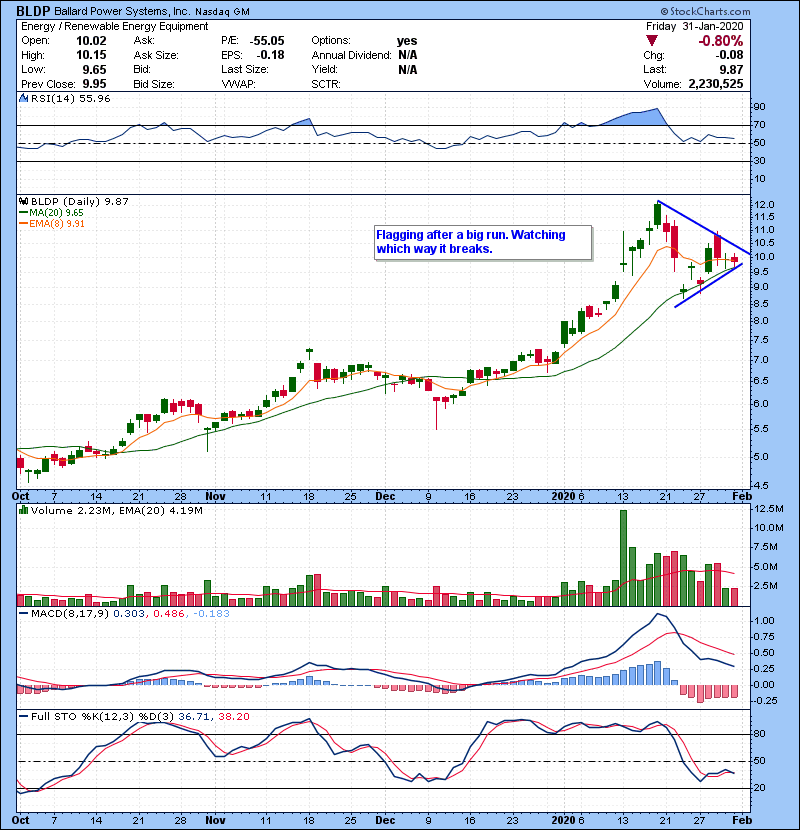
Task: Click the 'Flagging after a big run' annotation box
Action: [483, 242]
